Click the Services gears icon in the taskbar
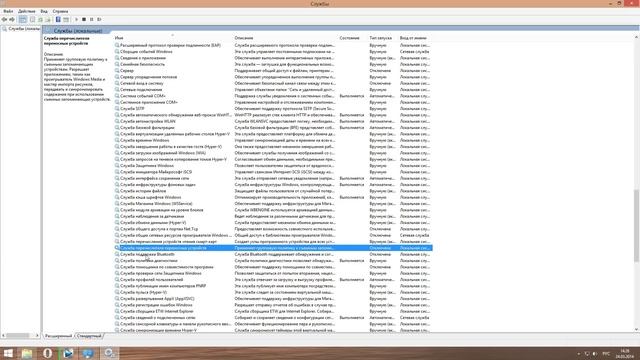The height and width of the screenshot is (360, 640). coord(109,353)
